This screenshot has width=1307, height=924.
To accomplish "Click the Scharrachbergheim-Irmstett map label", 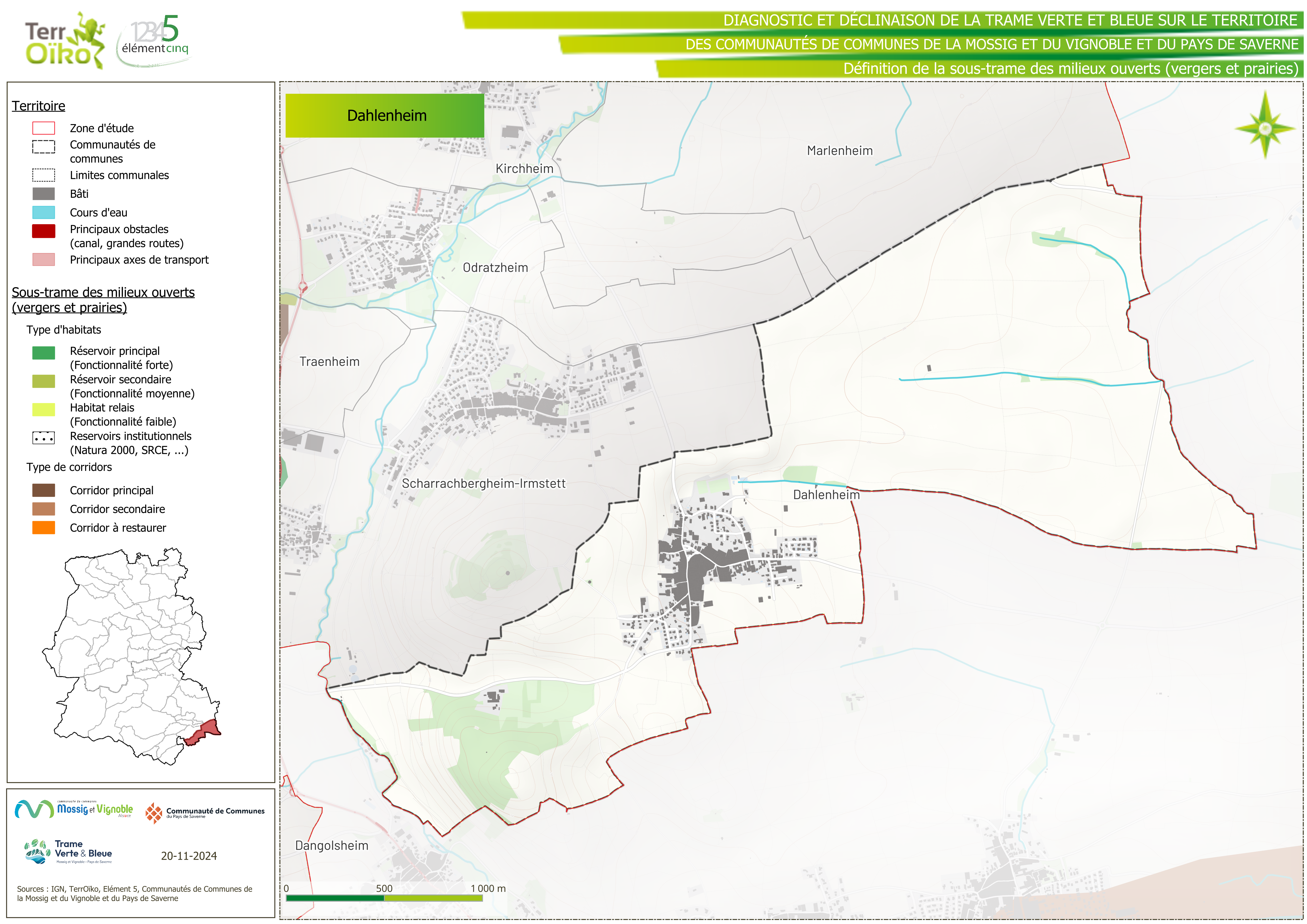I will [x=483, y=483].
